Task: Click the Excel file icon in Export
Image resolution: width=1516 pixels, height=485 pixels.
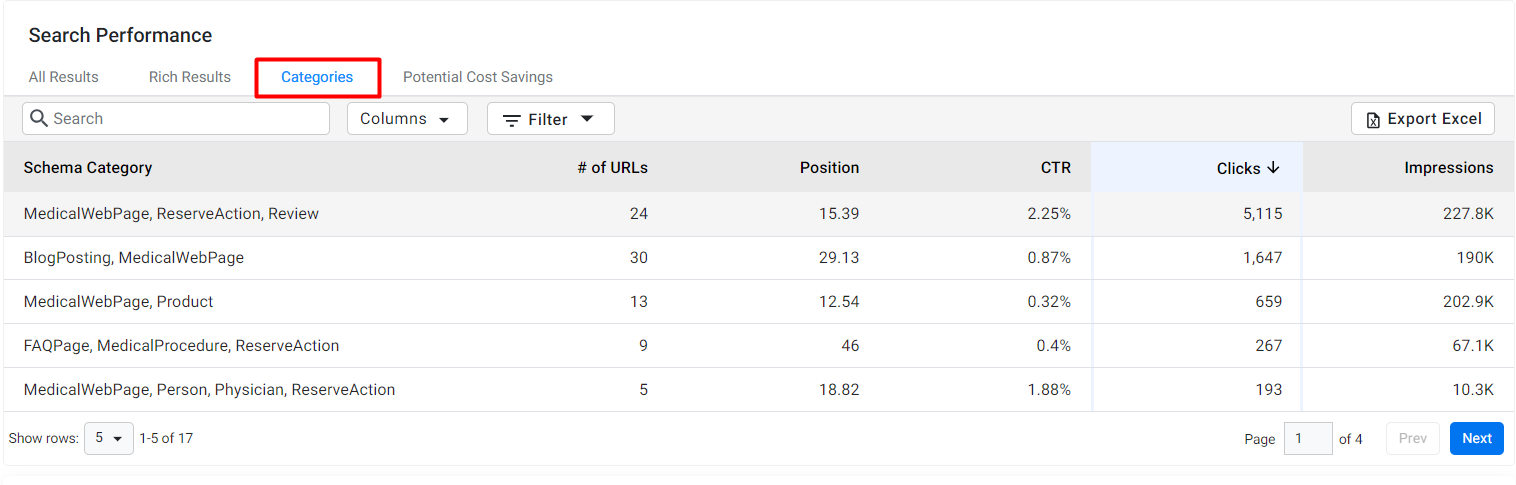Action: pos(1373,119)
